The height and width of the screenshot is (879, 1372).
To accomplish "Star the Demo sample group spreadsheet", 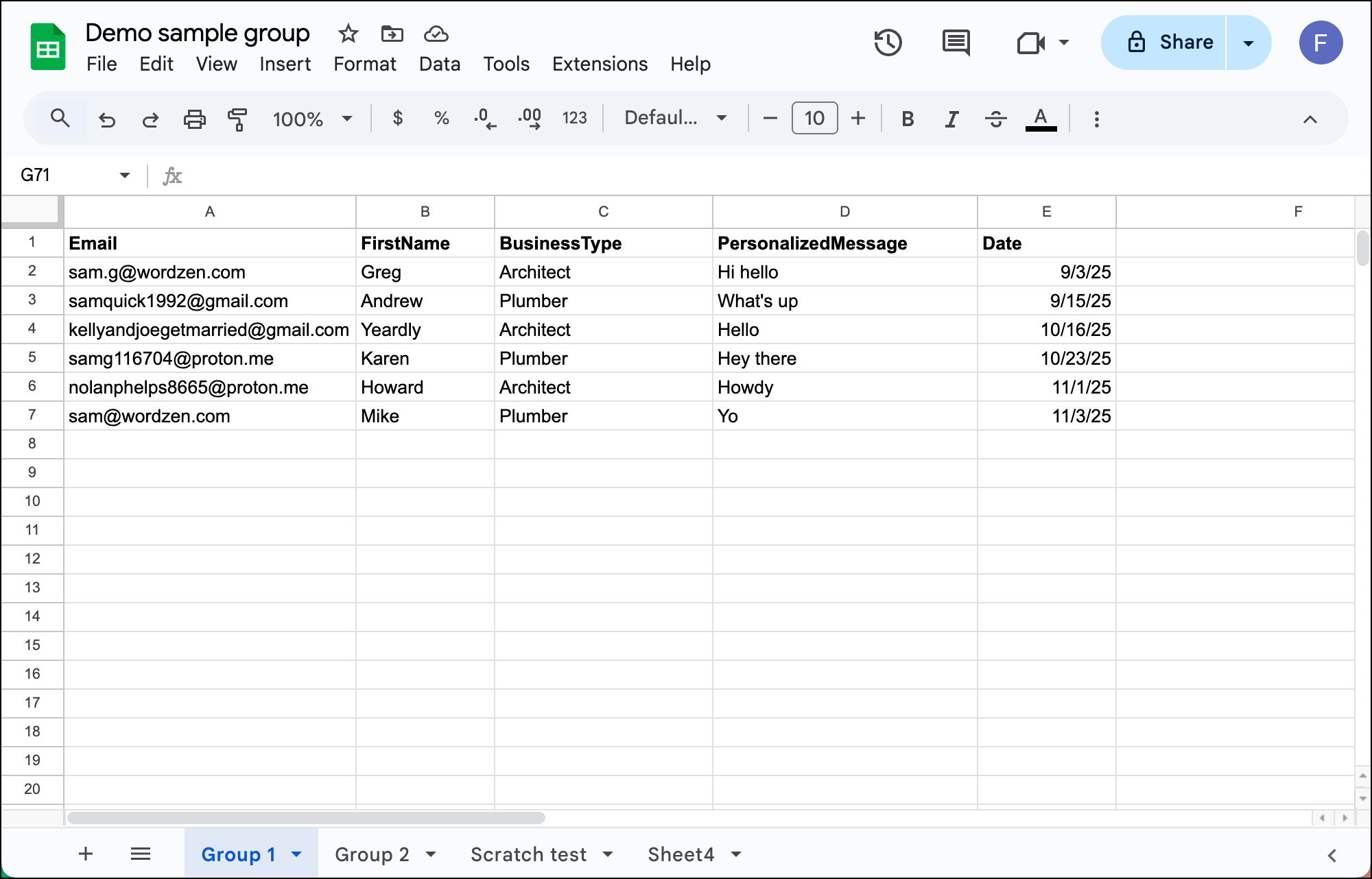I will 348,34.
